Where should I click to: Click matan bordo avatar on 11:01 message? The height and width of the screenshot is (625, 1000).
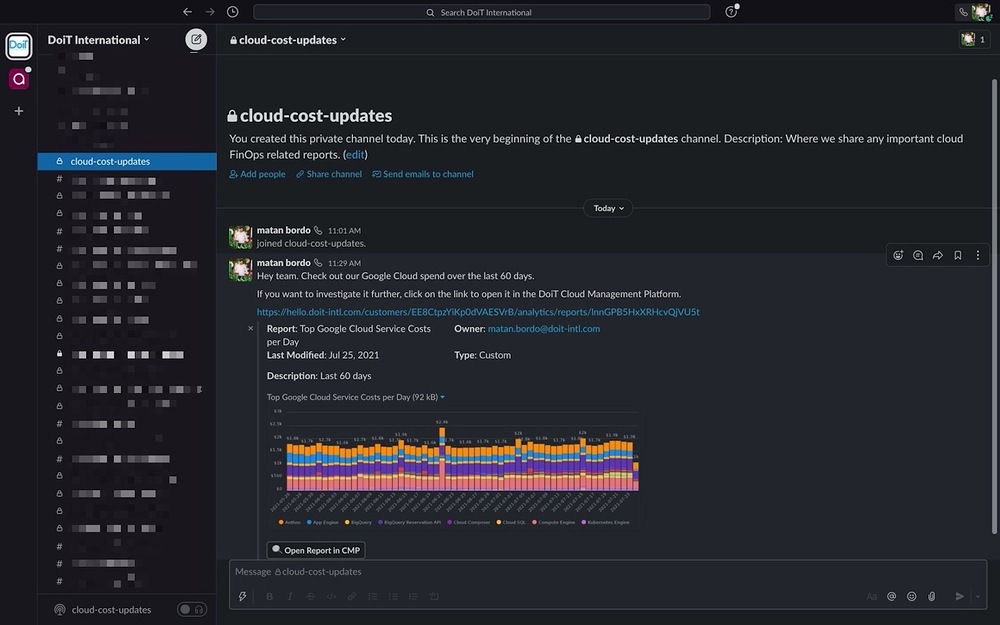tap(240, 237)
